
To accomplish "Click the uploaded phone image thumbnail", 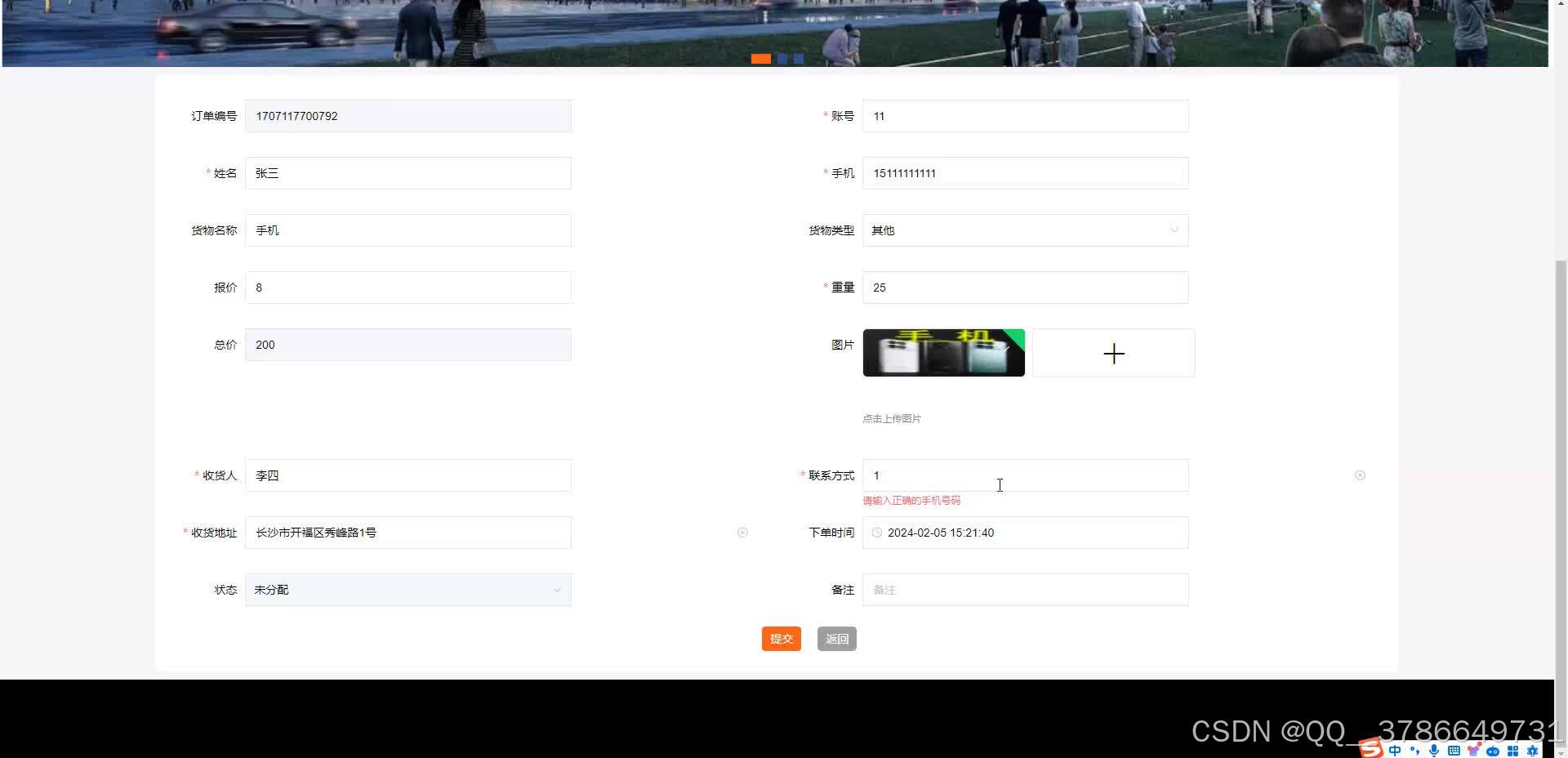I will [x=944, y=353].
